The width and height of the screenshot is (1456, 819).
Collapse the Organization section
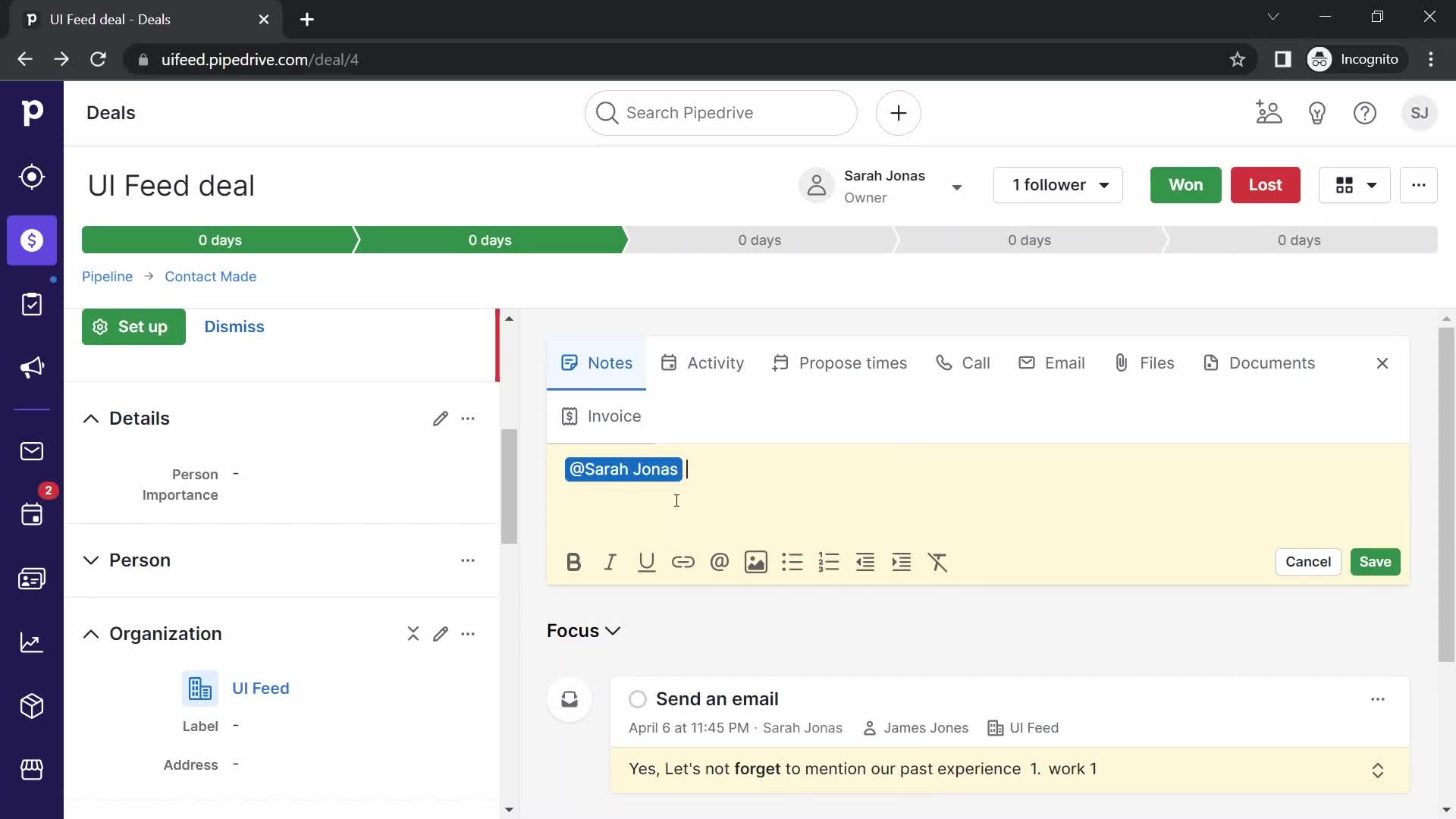click(90, 633)
